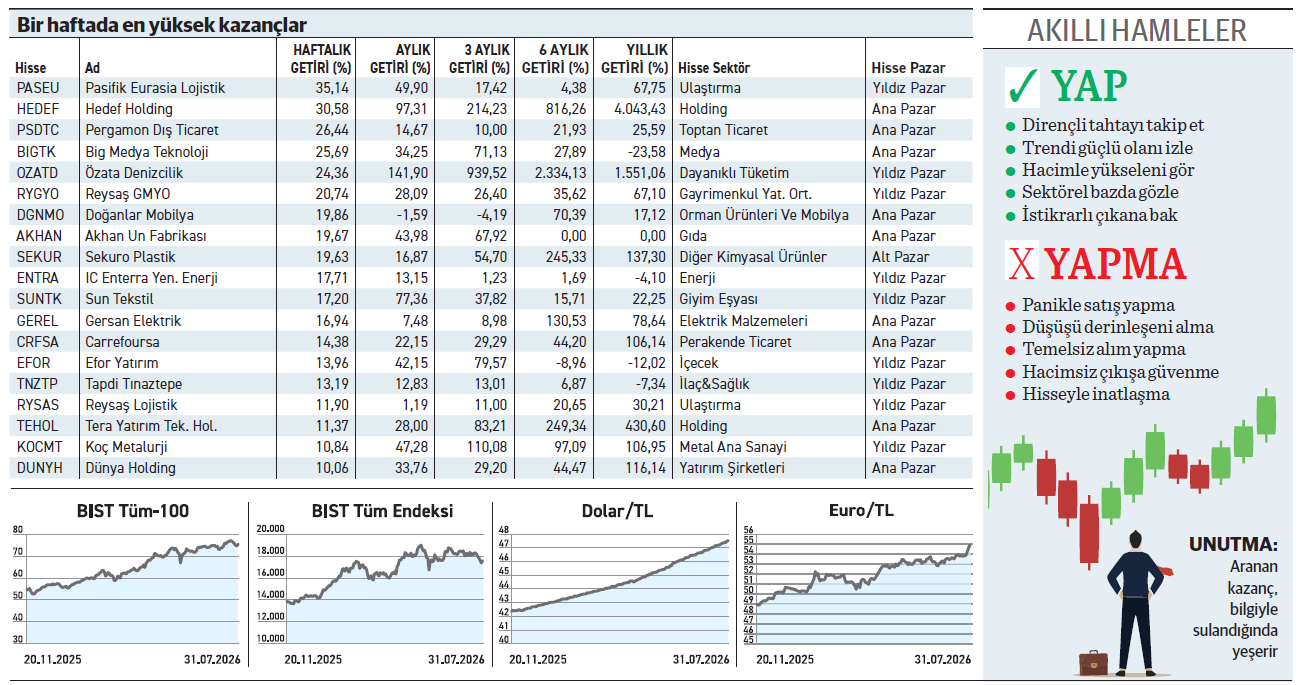Click the AKILLI HAMLELER panel title
This screenshot has height=685, width=1299.
(x=1136, y=31)
